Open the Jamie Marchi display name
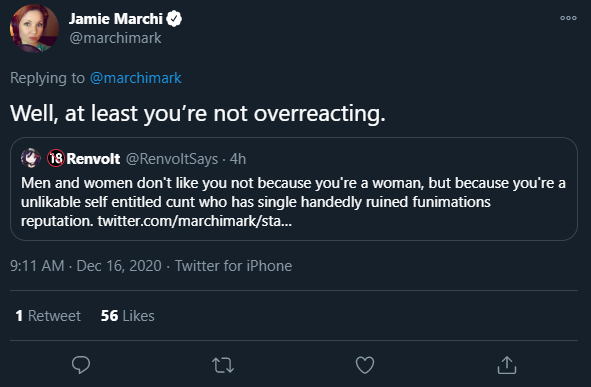 [115, 18]
